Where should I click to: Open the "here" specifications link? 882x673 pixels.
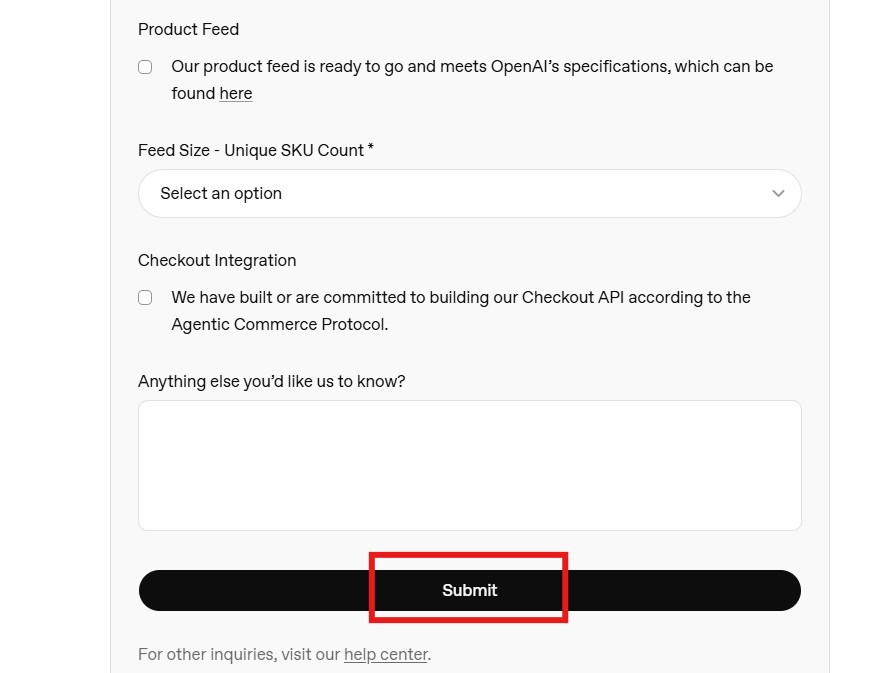tap(235, 93)
